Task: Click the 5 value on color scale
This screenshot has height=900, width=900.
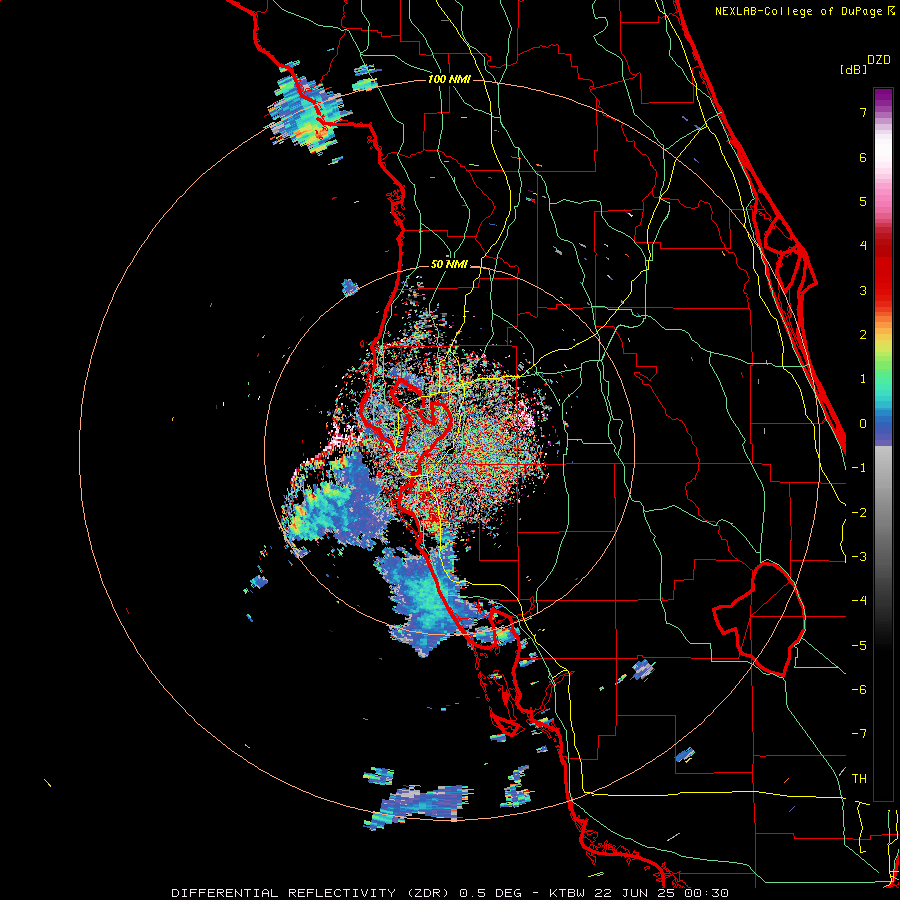Action: tap(863, 201)
